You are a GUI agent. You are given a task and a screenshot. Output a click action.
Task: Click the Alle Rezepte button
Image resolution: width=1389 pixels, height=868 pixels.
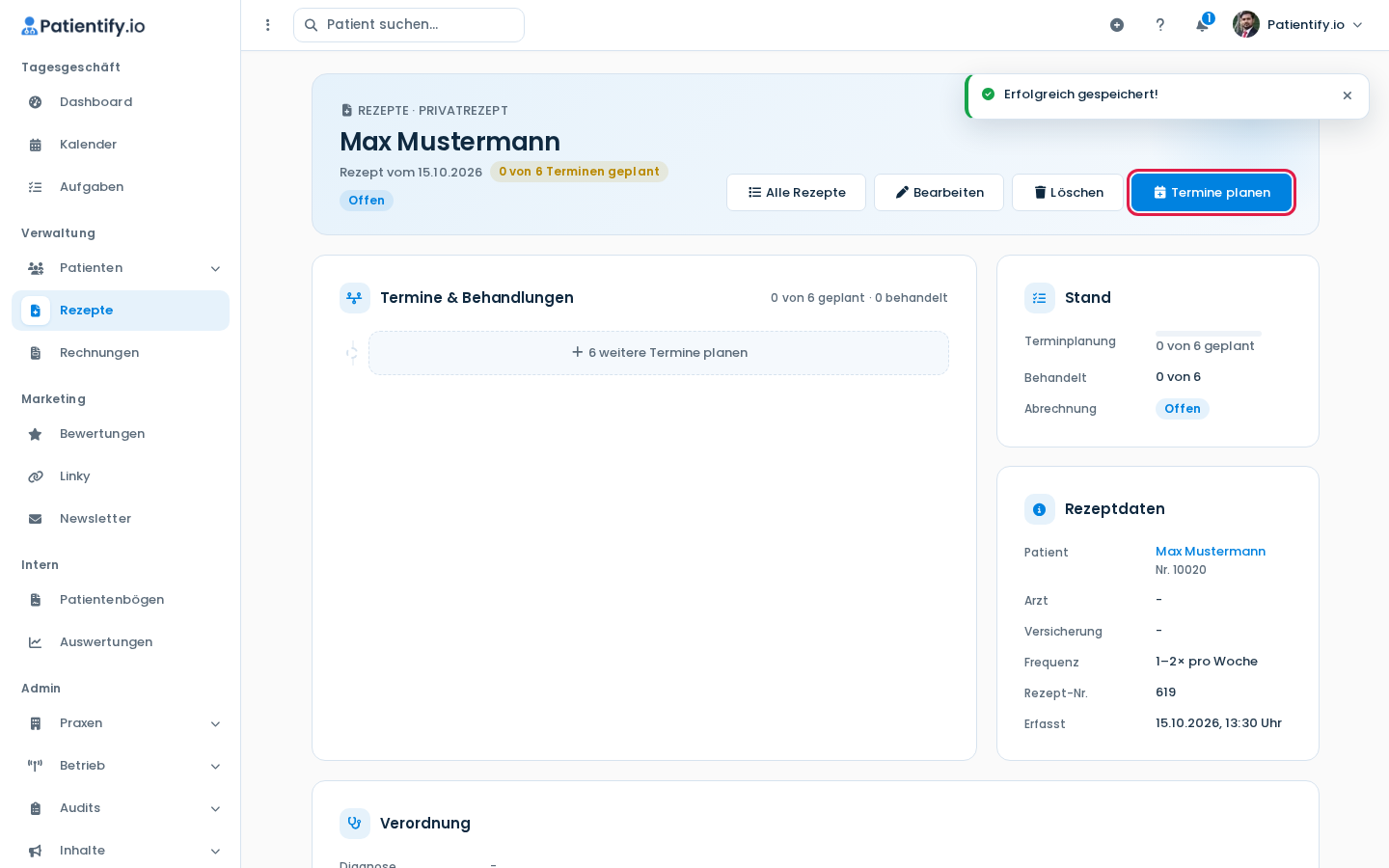coord(796,192)
